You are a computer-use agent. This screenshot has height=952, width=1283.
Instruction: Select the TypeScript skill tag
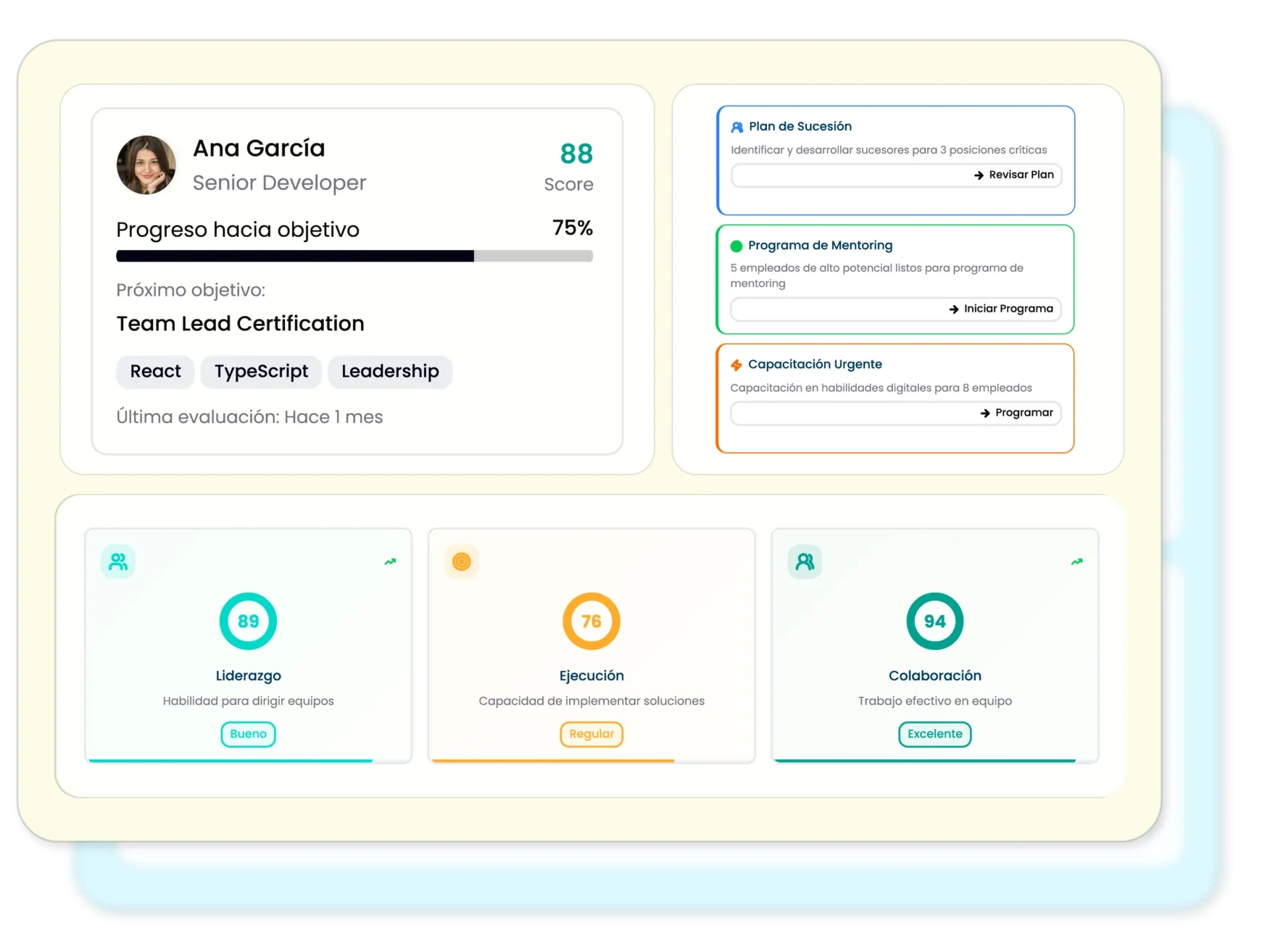(261, 372)
